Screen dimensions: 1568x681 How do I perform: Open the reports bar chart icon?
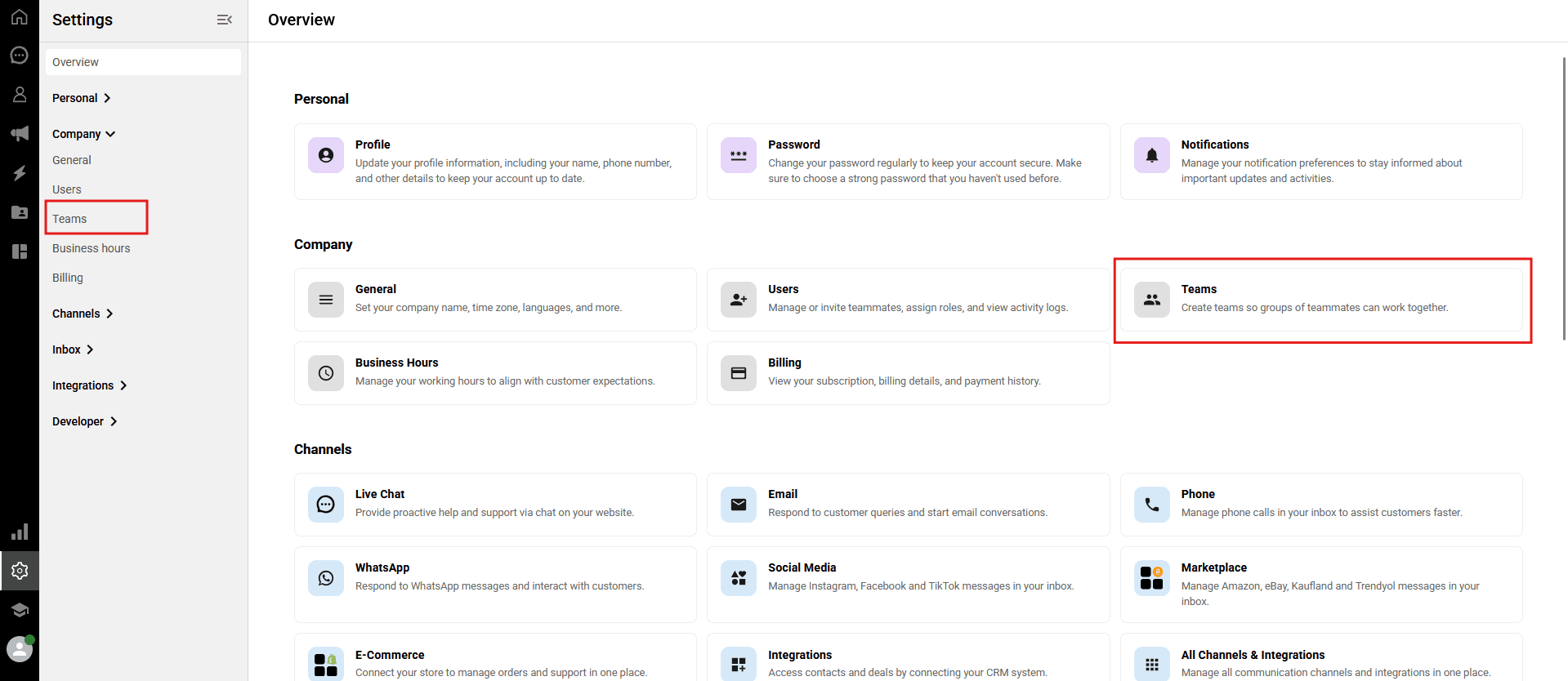click(20, 532)
